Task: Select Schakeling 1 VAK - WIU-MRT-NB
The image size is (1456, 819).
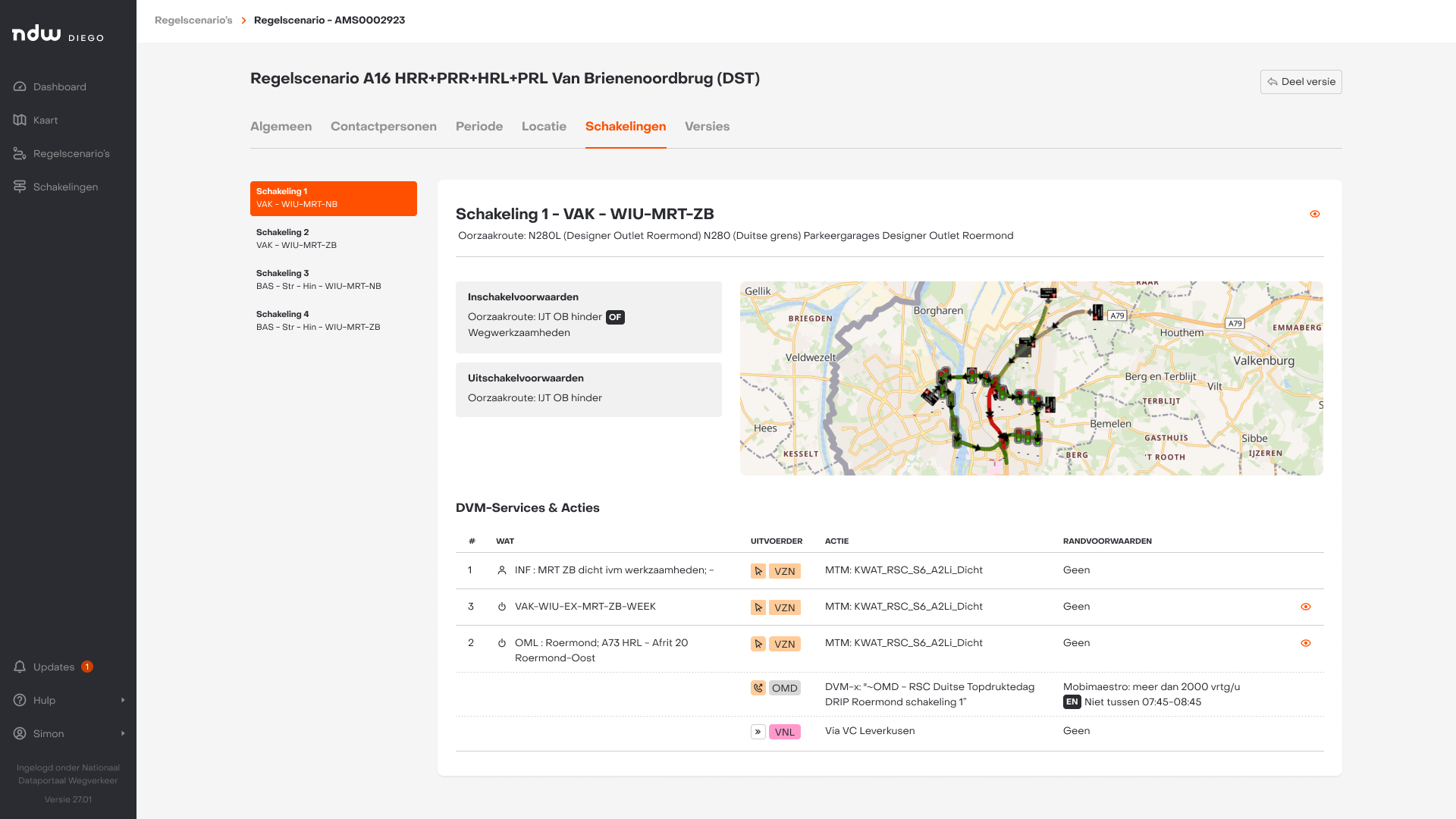Action: pos(334,198)
